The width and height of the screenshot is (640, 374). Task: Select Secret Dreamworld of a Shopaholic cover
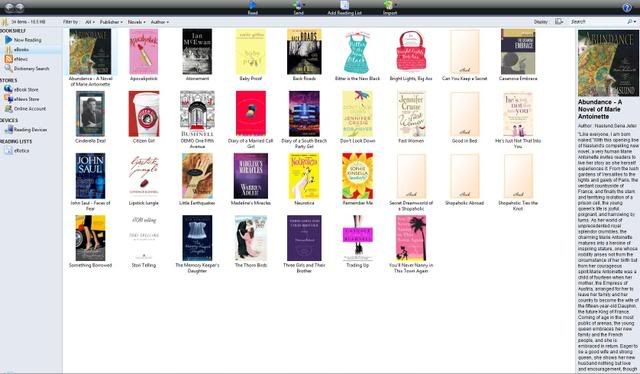(x=411, y=176)
